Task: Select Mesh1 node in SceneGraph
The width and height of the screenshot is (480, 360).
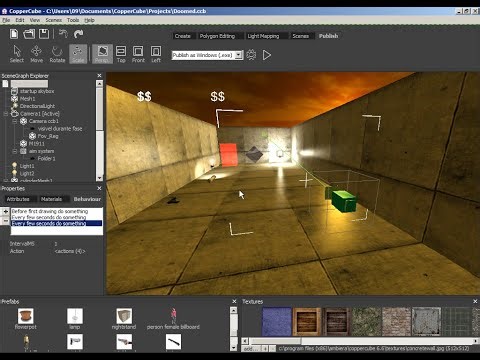Action: pos(27,99)
